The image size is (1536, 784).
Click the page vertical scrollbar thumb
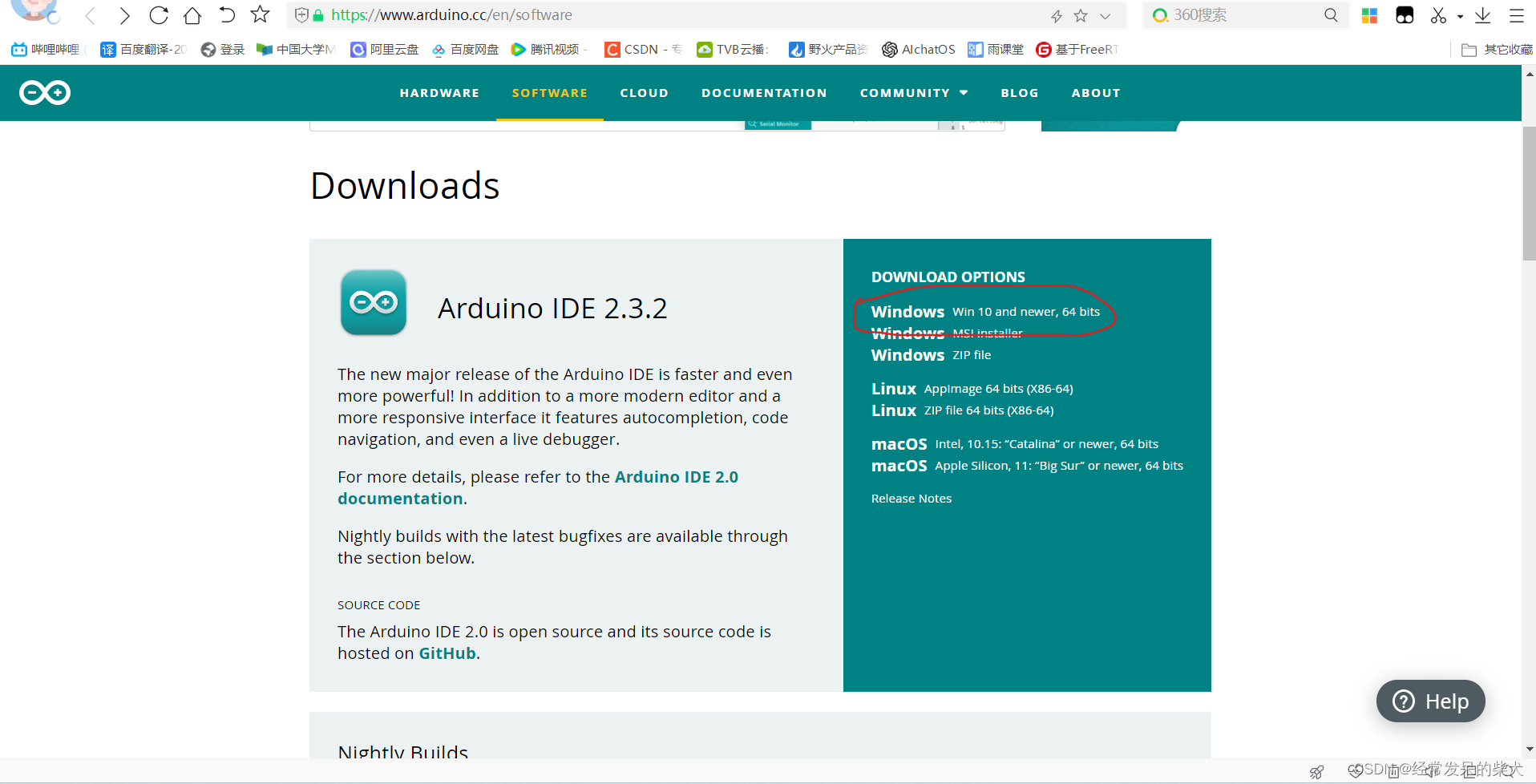click(x=1529, y=193)
